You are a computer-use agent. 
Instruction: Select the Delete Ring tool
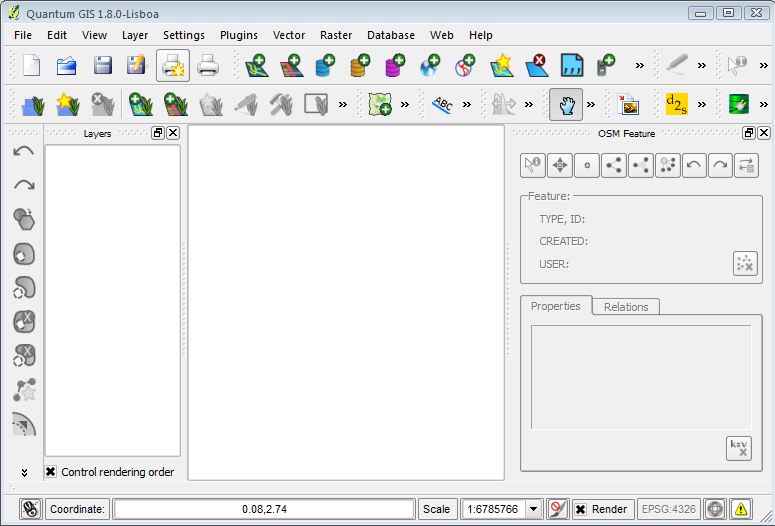tap(24, 322)
